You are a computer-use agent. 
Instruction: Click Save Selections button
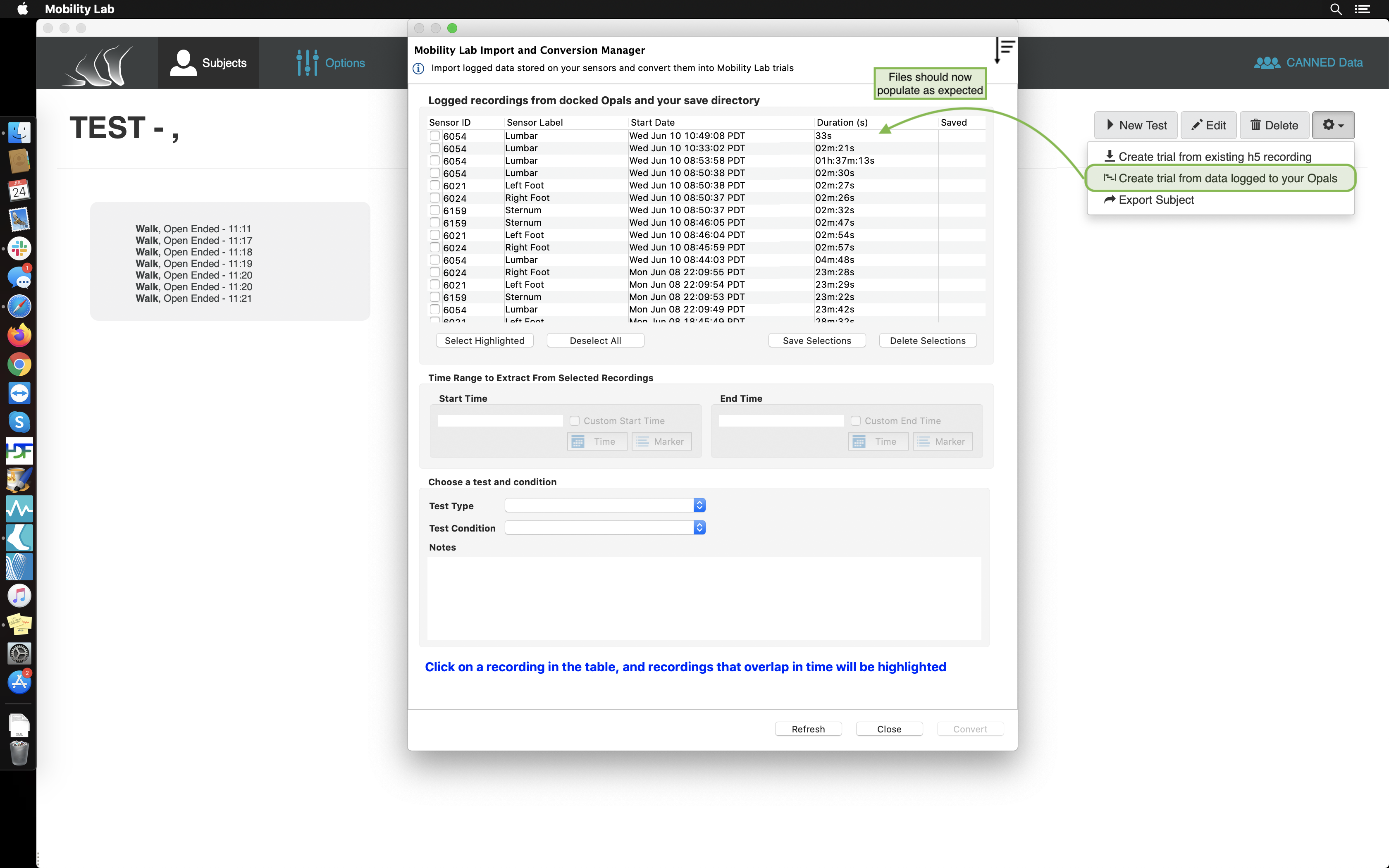click(x=817, y=341)
